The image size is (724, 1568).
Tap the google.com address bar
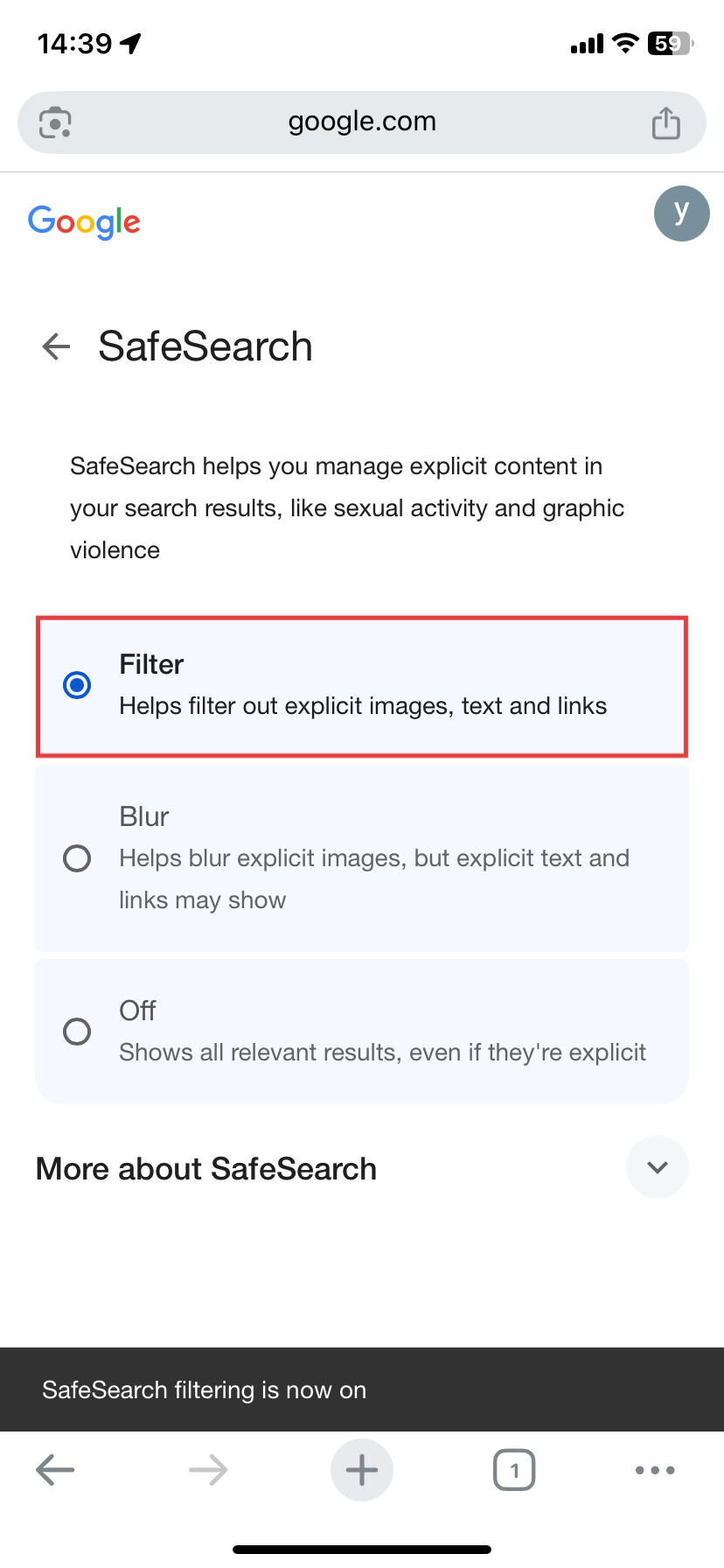(362, 122)
